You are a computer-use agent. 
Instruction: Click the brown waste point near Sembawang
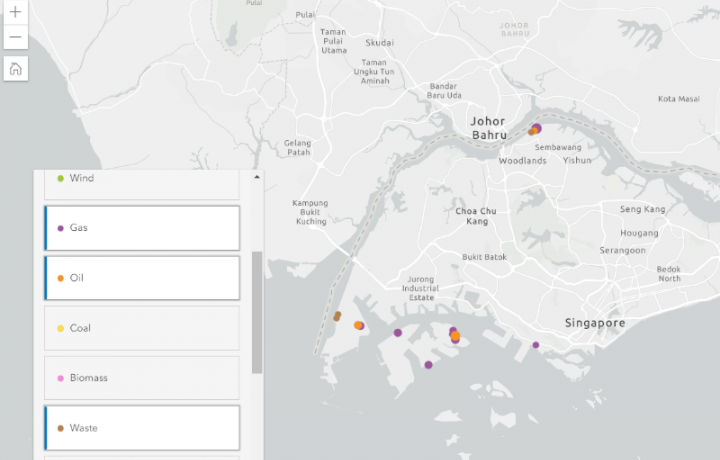pyautogui.click(x=531, y=132)
